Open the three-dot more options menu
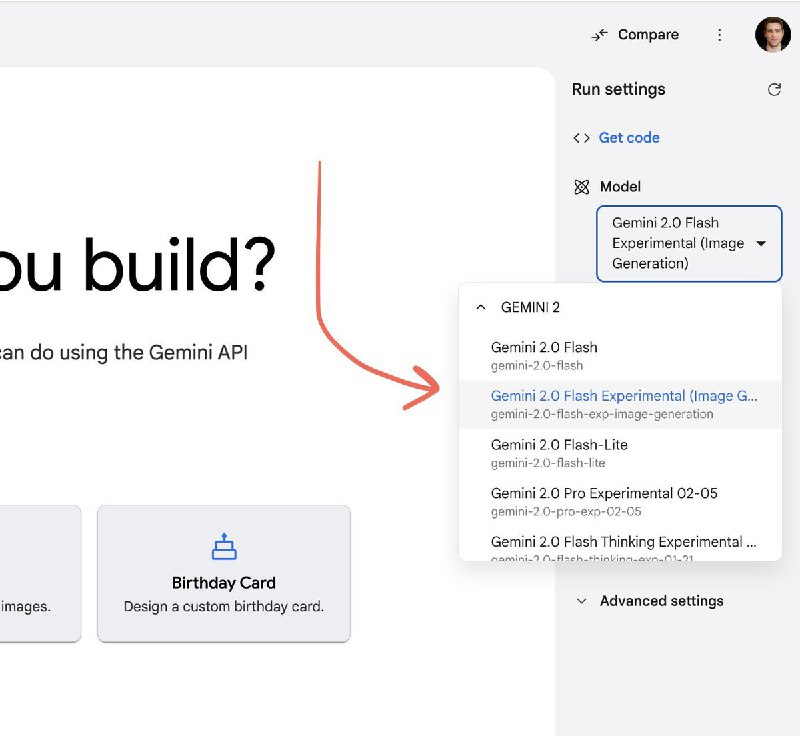 coord(719,35)
